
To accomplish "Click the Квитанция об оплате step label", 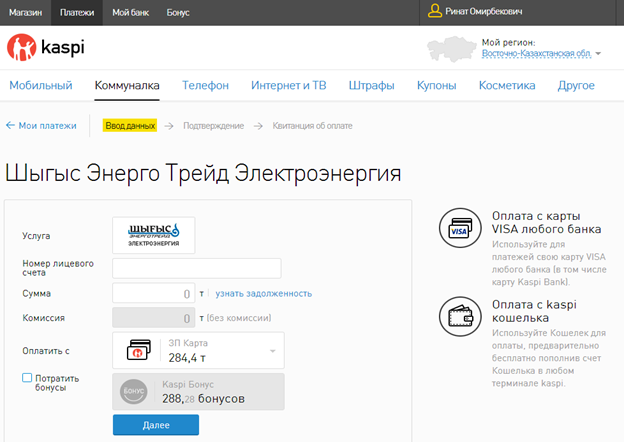I will 312,126.
